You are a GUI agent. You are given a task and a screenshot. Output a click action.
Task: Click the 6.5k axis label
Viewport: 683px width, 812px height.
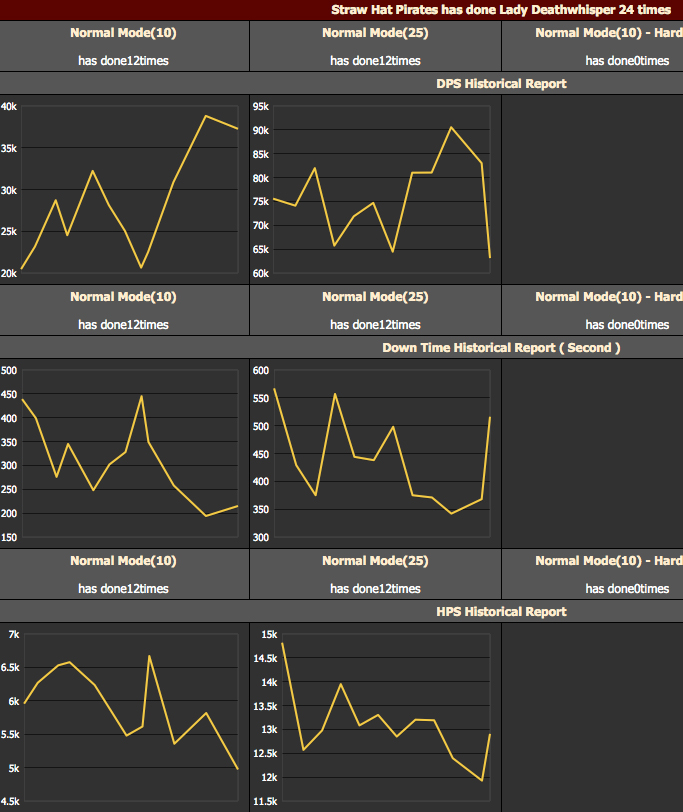coord(10,668)
